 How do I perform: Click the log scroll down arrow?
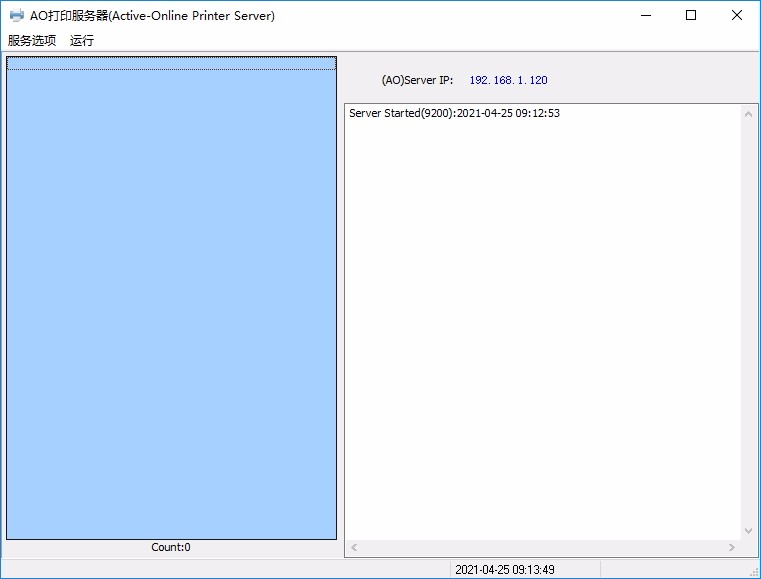coord(748,531)
